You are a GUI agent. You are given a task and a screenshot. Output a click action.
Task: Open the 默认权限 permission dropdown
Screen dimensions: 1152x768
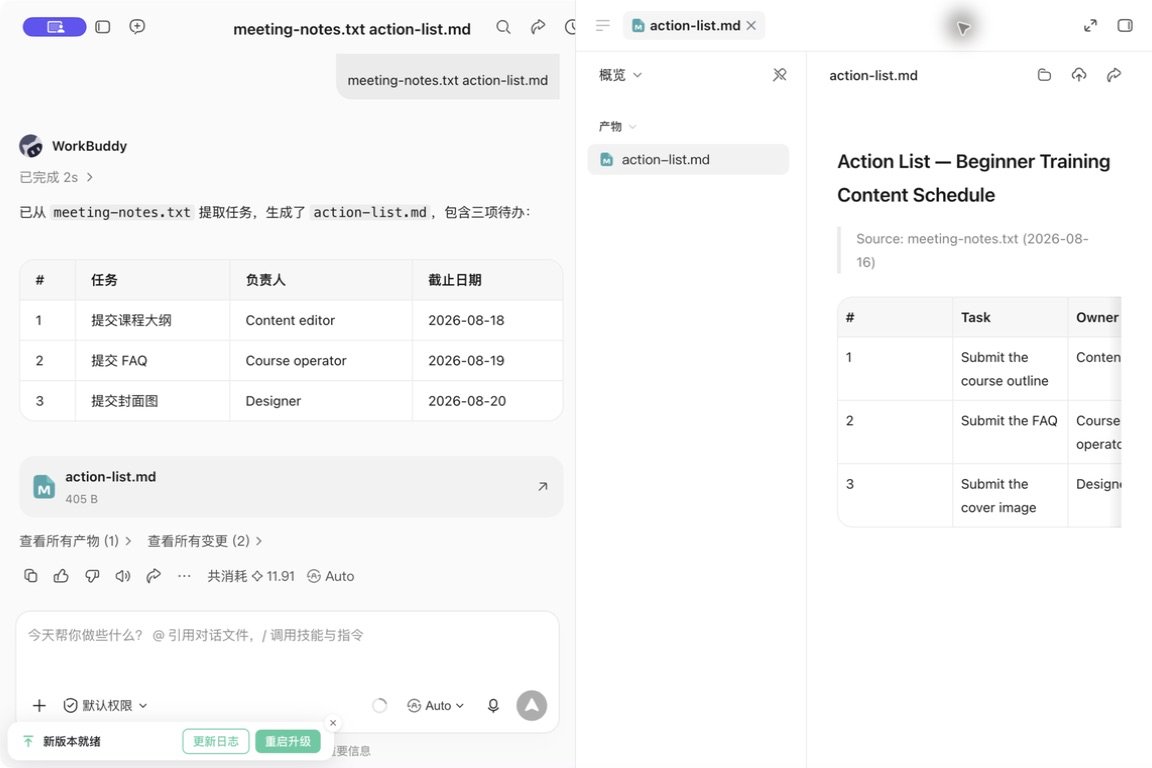(106, 706)
